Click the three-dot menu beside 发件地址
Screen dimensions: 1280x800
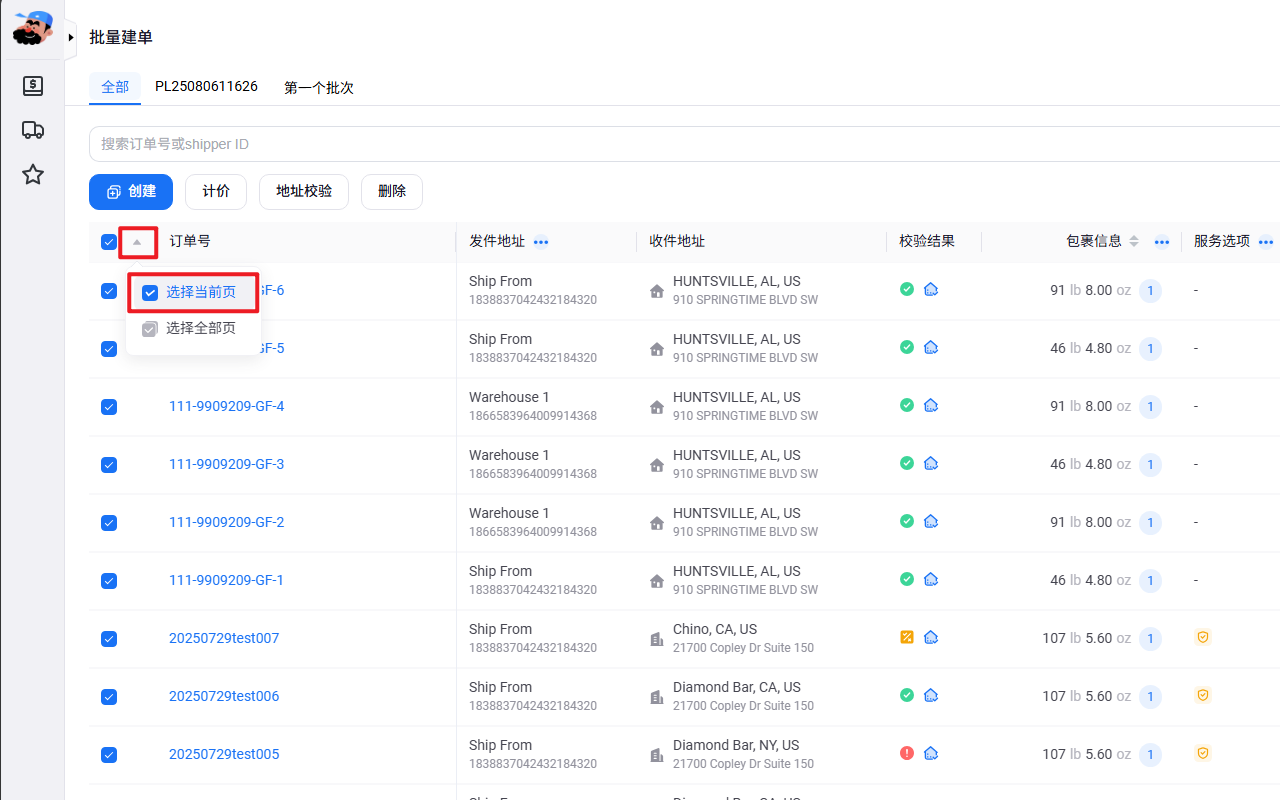541,242
